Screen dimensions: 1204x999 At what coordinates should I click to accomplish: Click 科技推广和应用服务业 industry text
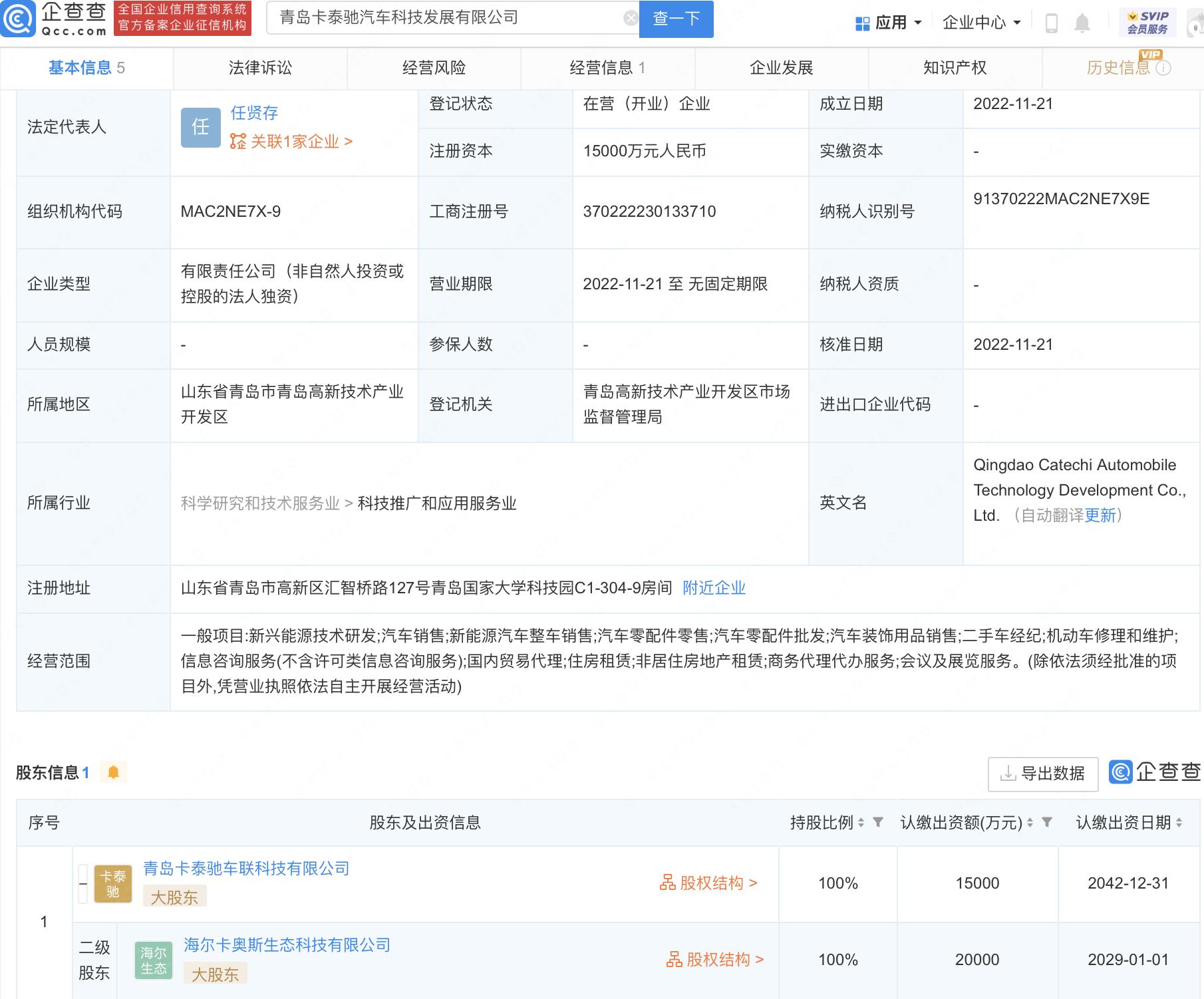pyautogui.click(x=437, y=503)
